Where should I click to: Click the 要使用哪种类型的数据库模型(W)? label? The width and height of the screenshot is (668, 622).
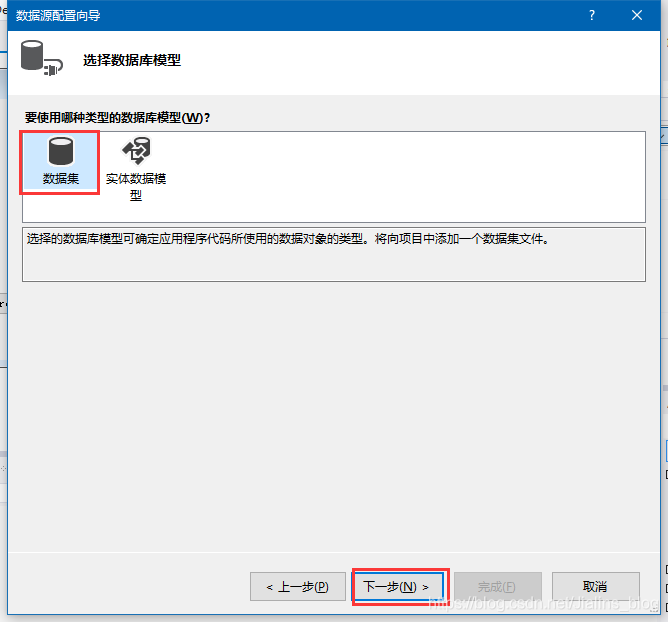tap(118, 118)
